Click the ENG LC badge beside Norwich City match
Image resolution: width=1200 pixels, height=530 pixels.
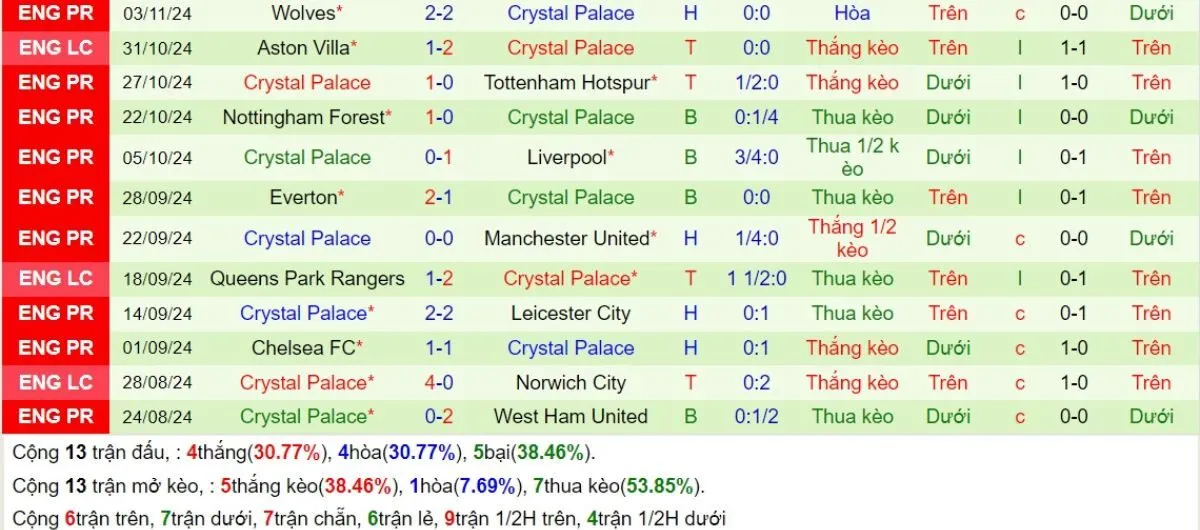[56, 382]
